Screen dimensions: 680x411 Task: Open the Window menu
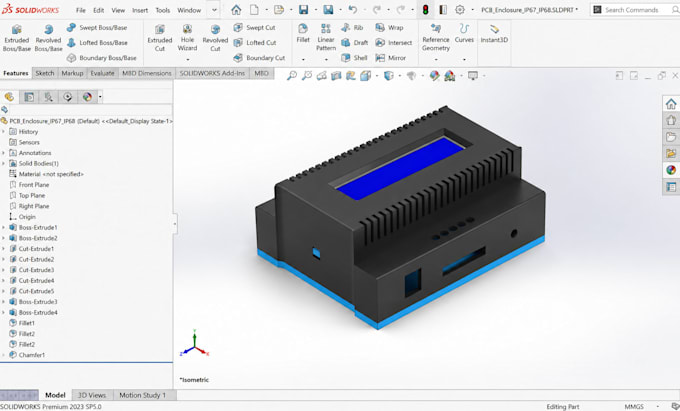point(189,10)
